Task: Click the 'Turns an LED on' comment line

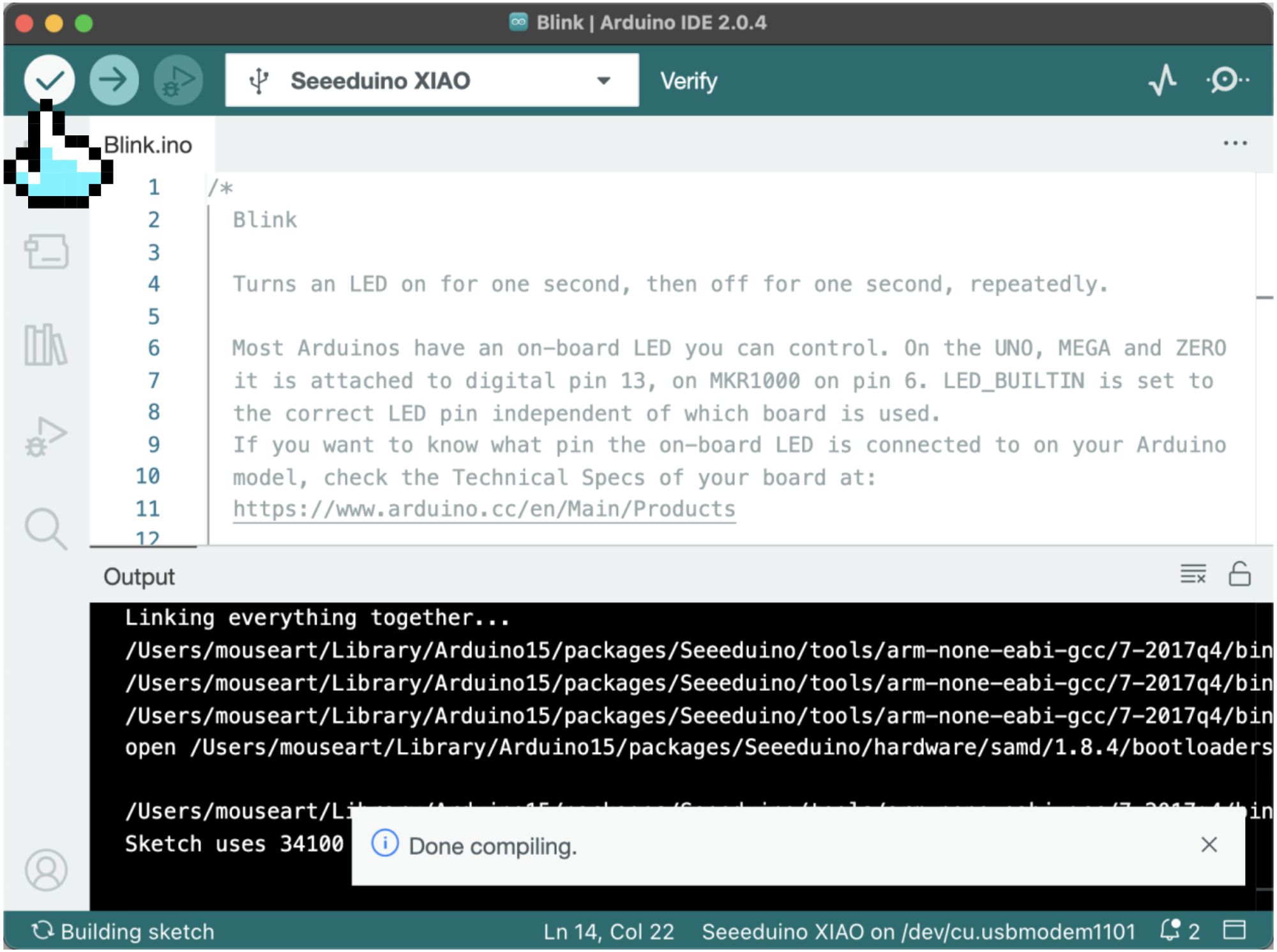Action: pos(670,284)
